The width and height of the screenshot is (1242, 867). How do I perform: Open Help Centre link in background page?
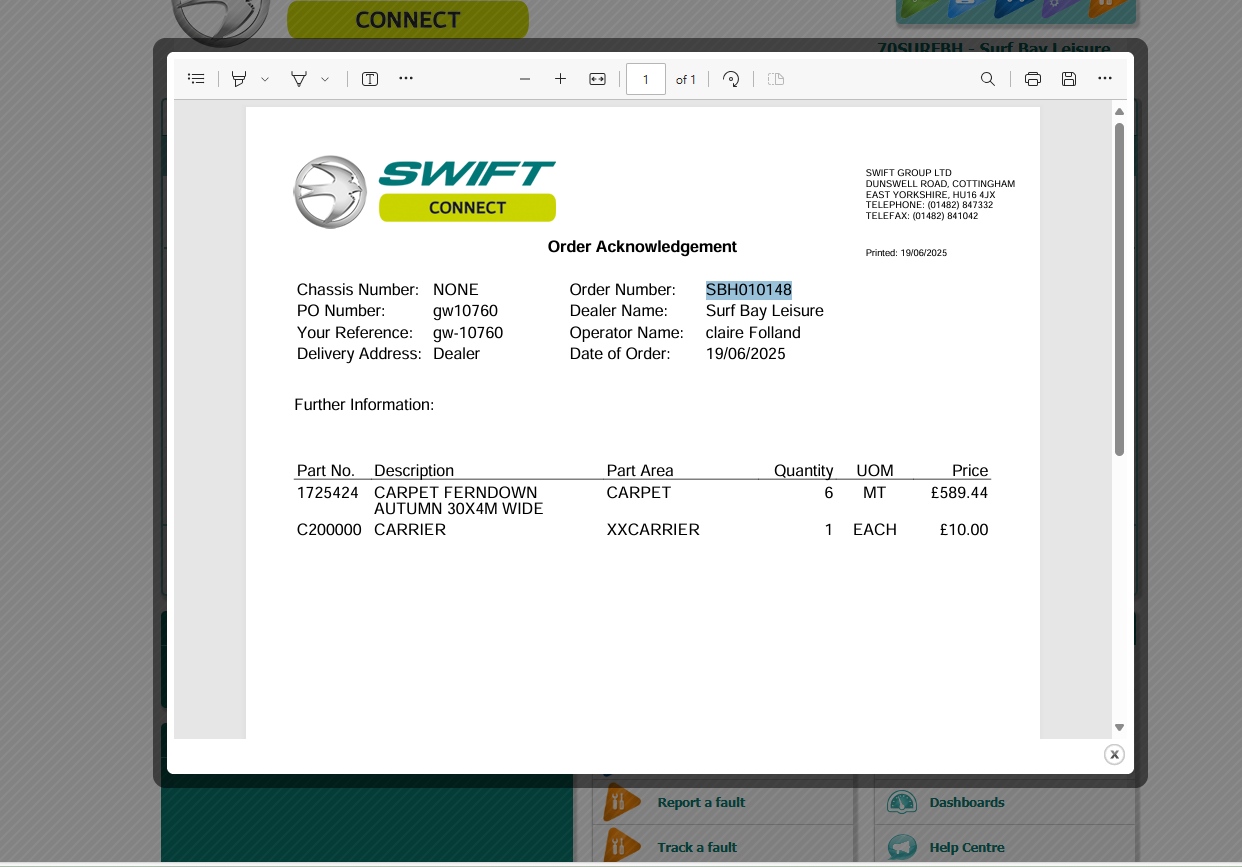[967, 847]
